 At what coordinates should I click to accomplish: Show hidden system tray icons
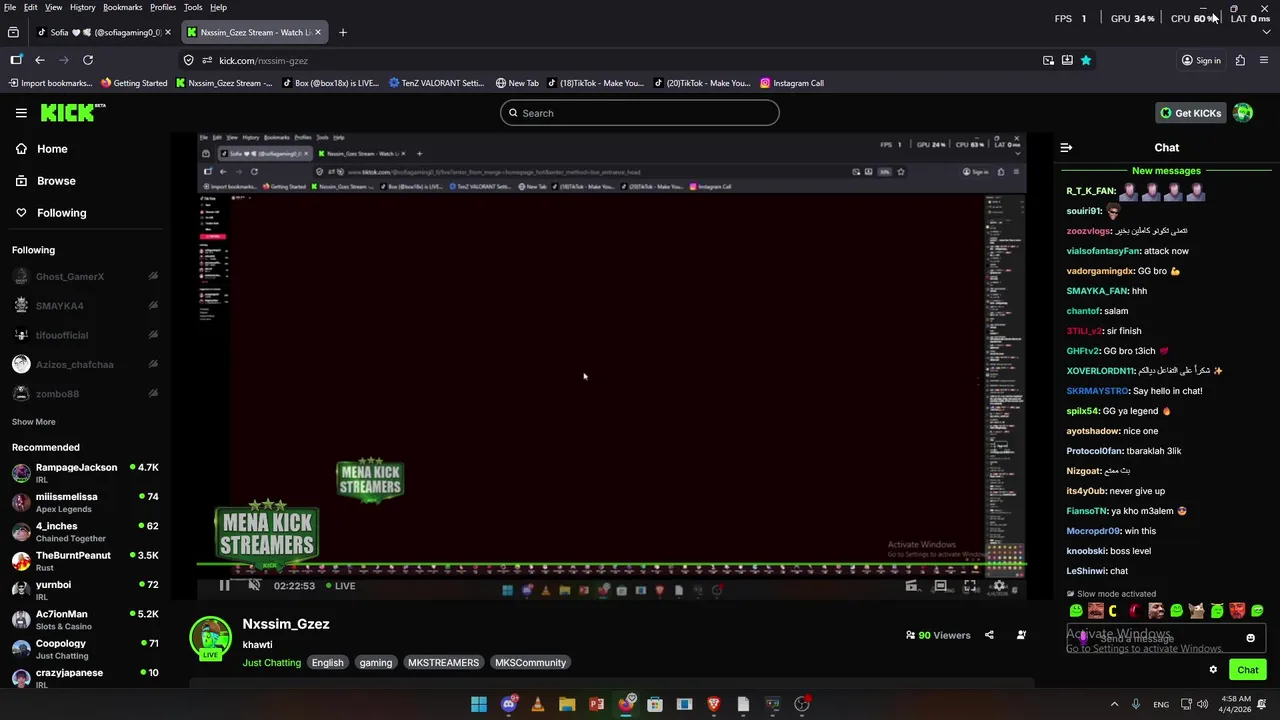1114,704
